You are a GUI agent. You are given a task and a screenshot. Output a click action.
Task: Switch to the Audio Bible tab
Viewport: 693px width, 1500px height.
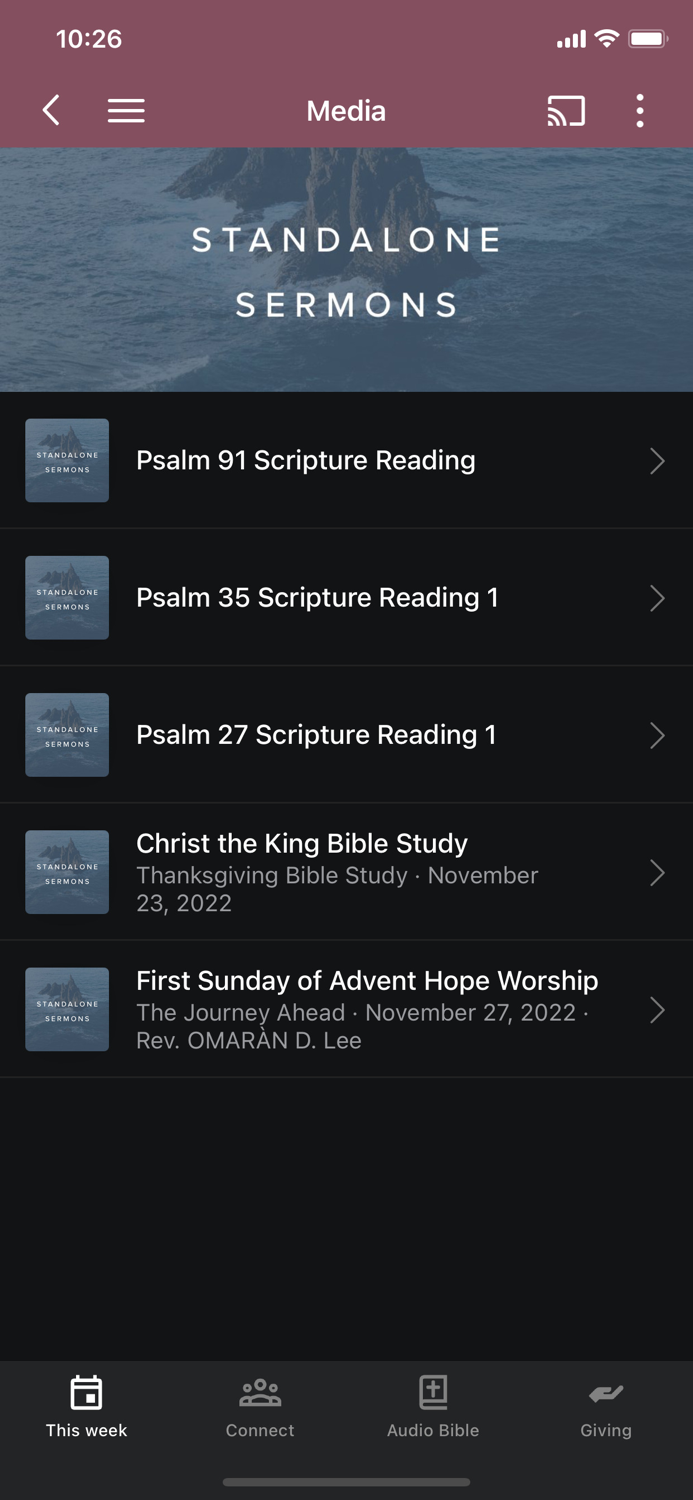[433, 1408]
